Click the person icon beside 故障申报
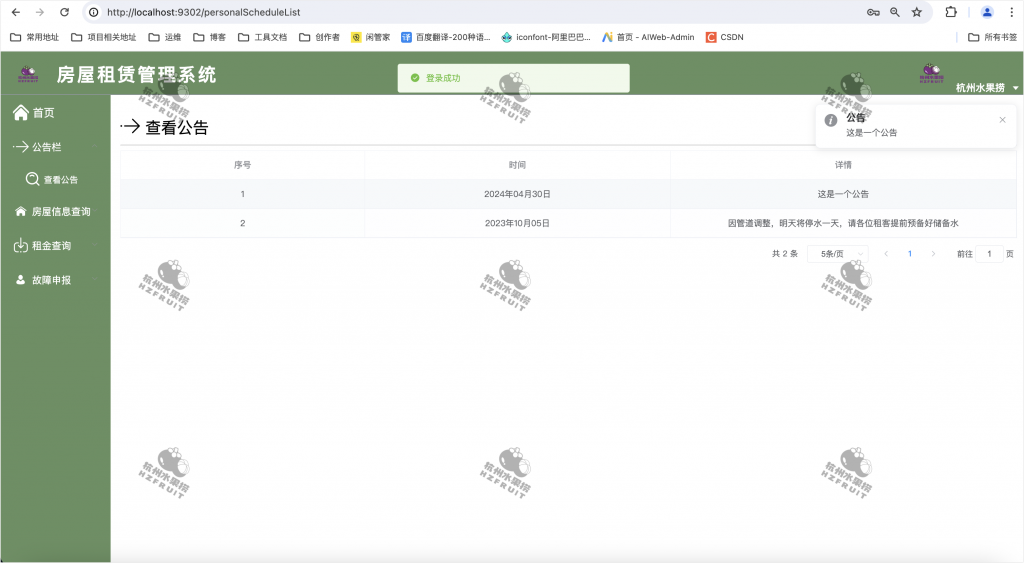 21,280
